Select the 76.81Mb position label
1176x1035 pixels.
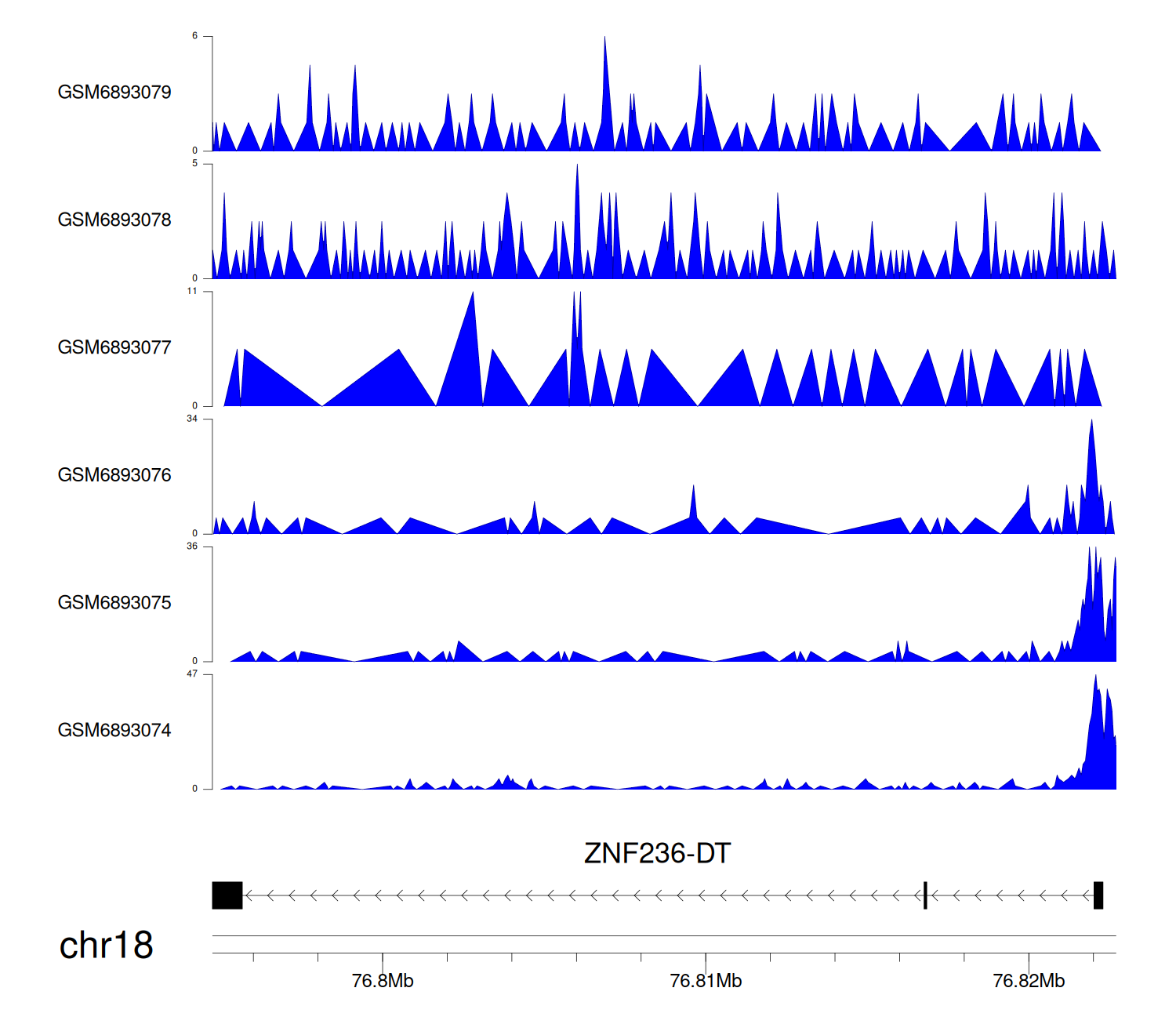pos(706,981)
